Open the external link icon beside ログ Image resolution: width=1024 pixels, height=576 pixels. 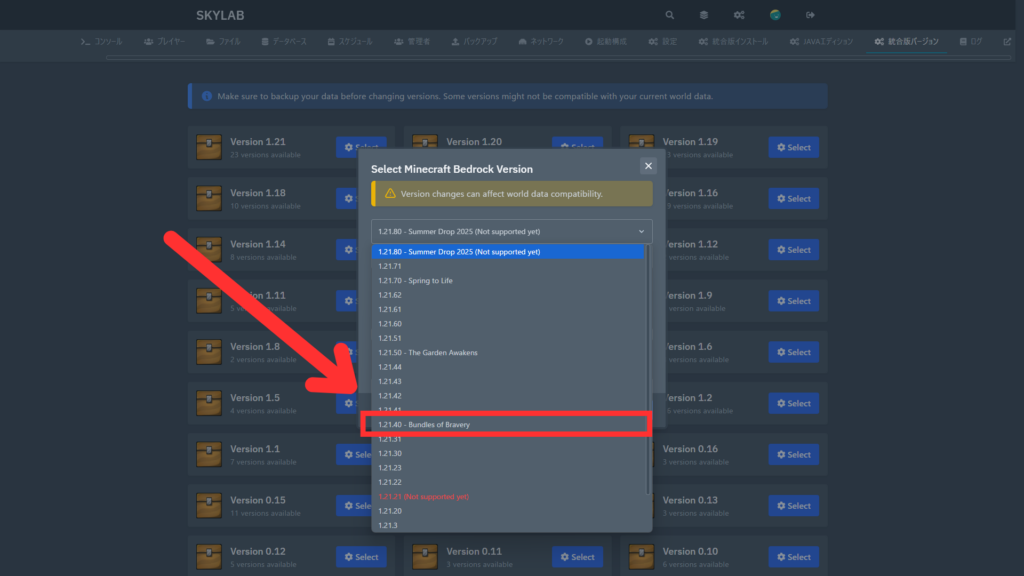pyautogui.click(x=1007, y=42)
